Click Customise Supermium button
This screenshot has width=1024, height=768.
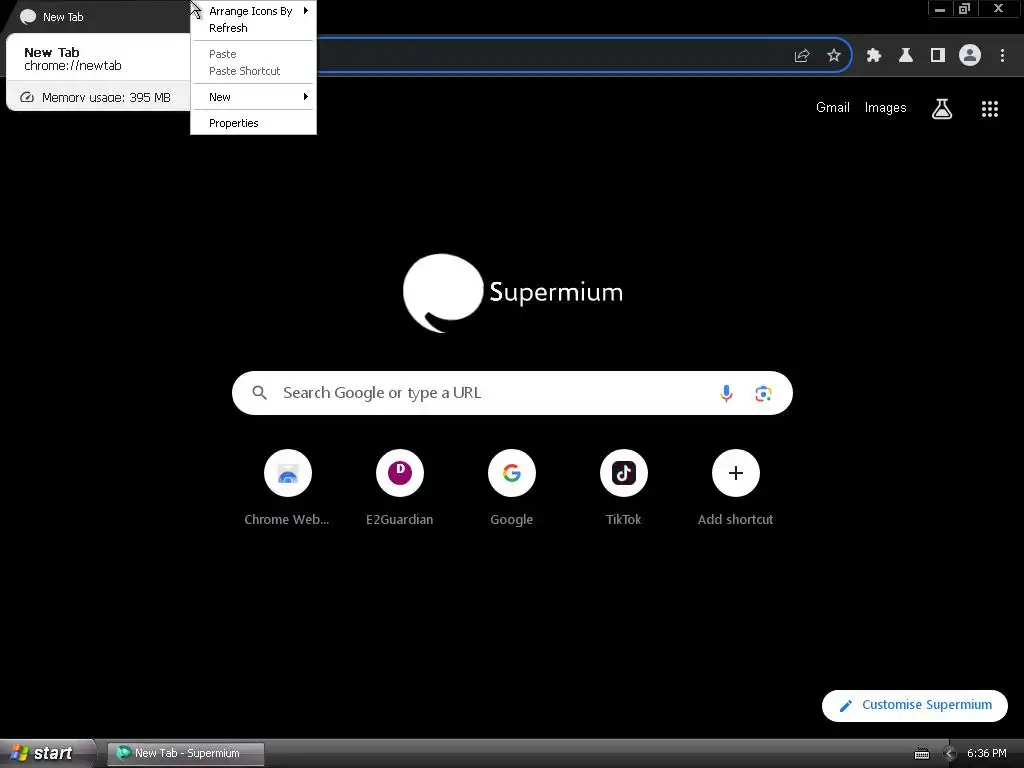(915, 705)
